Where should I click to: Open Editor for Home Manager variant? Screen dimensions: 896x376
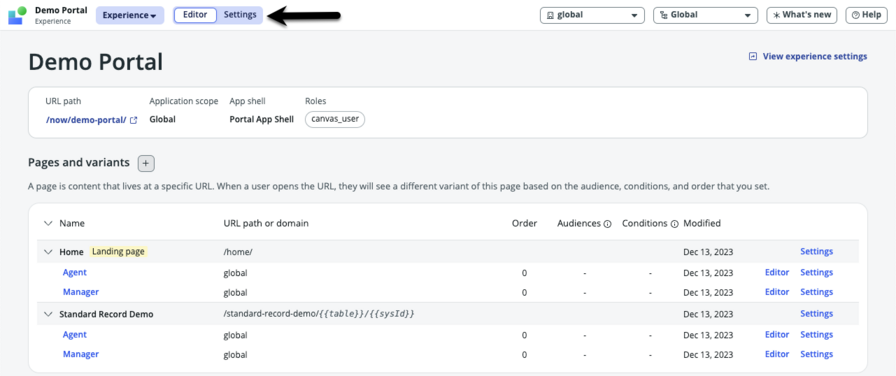777,292
